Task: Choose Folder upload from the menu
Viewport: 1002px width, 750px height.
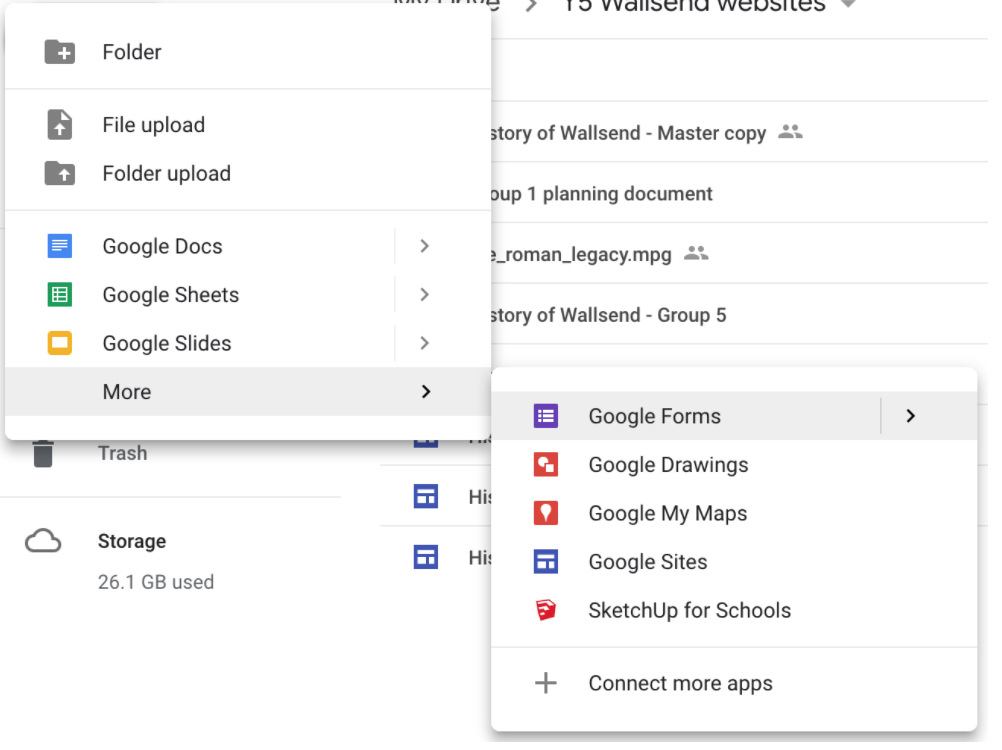Action: click(x=250, y=175)
